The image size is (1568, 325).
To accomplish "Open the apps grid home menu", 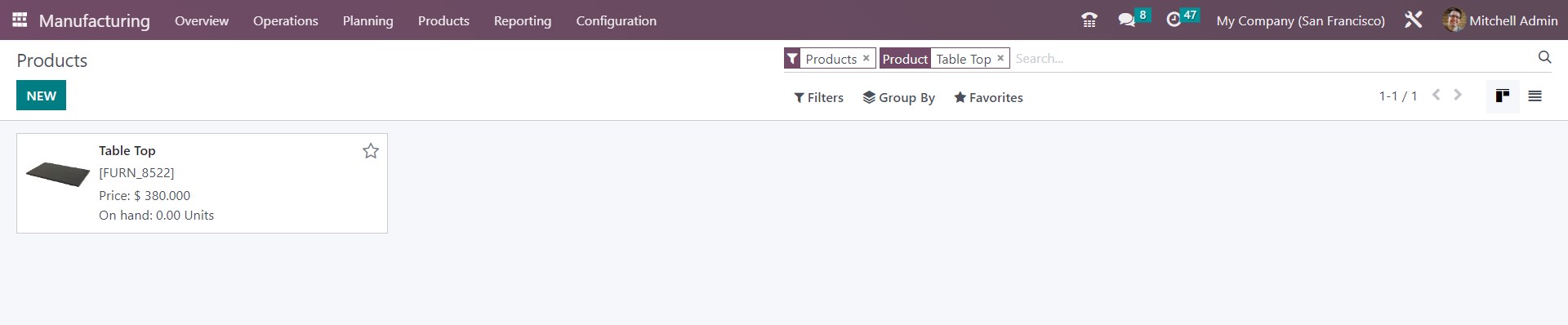I will coord(20,20).
